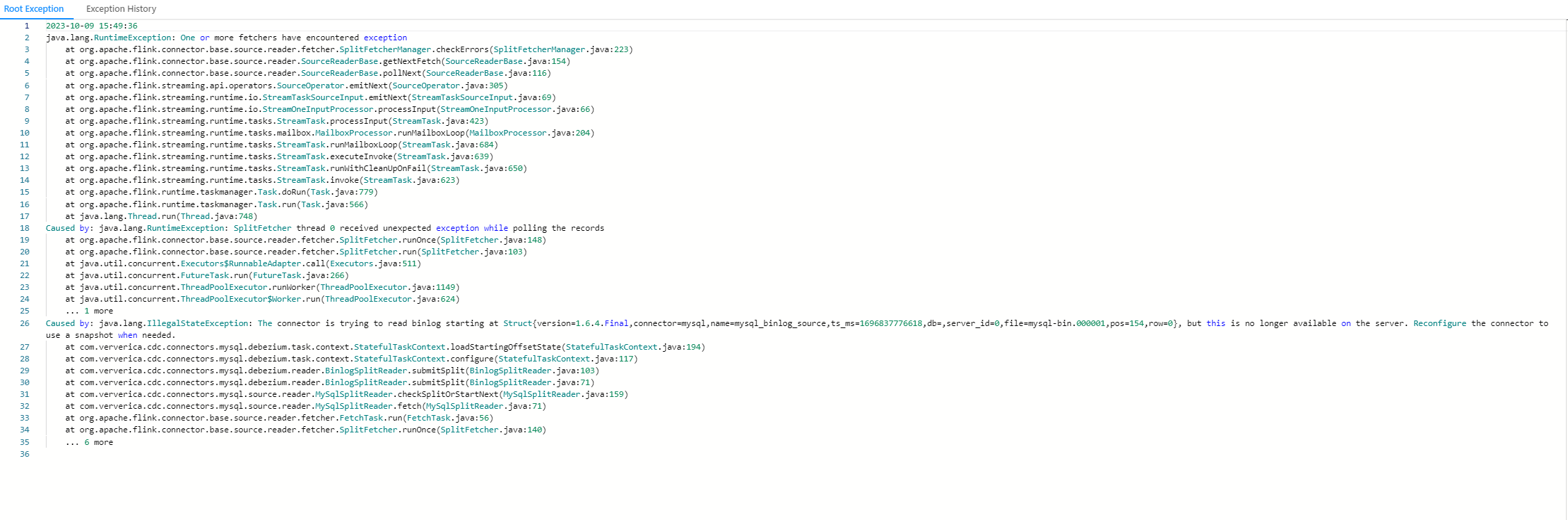Viewport: 1568px width, 520px height.
Task: Select the SourceReaderBase.getNextFetch stack frame
Action: [318, 61]
